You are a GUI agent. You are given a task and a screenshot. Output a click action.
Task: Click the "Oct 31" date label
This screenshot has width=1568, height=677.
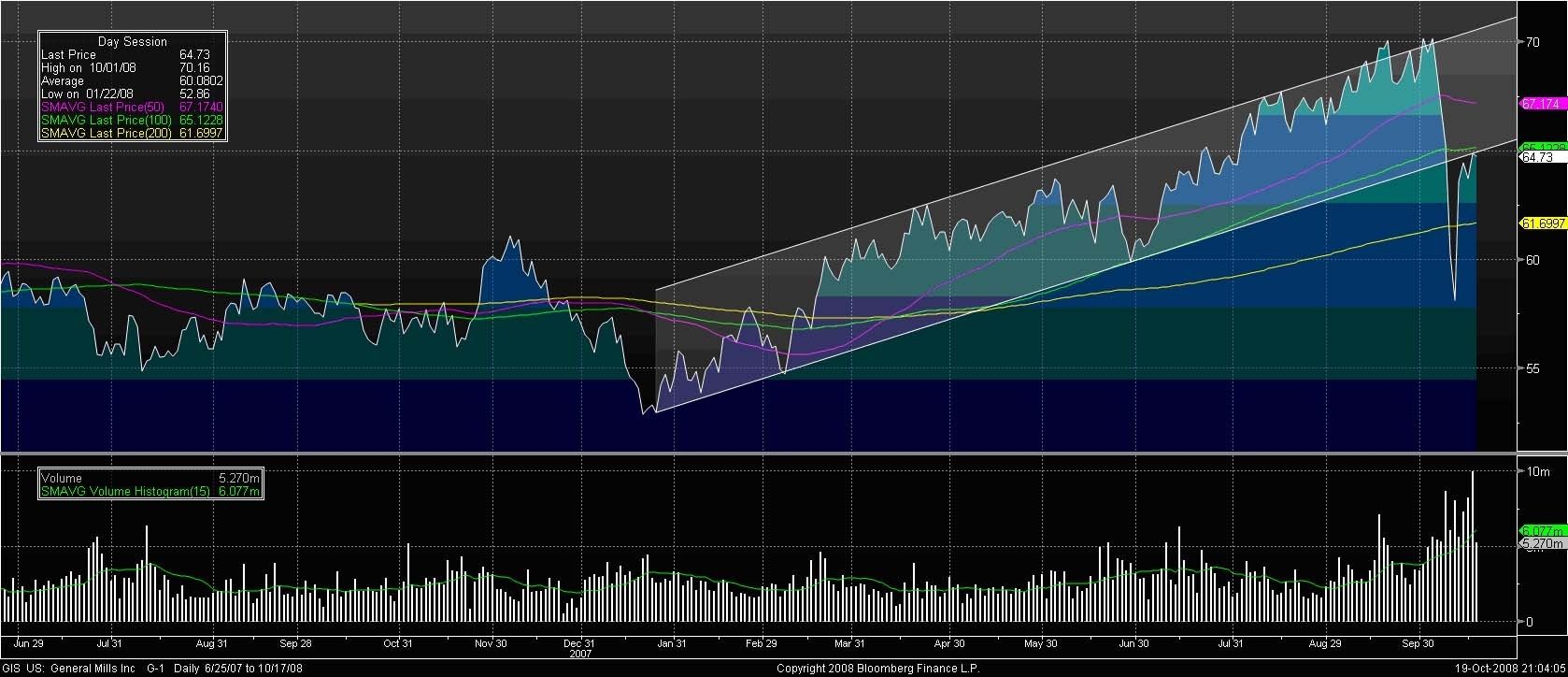[x=398, y=644]
